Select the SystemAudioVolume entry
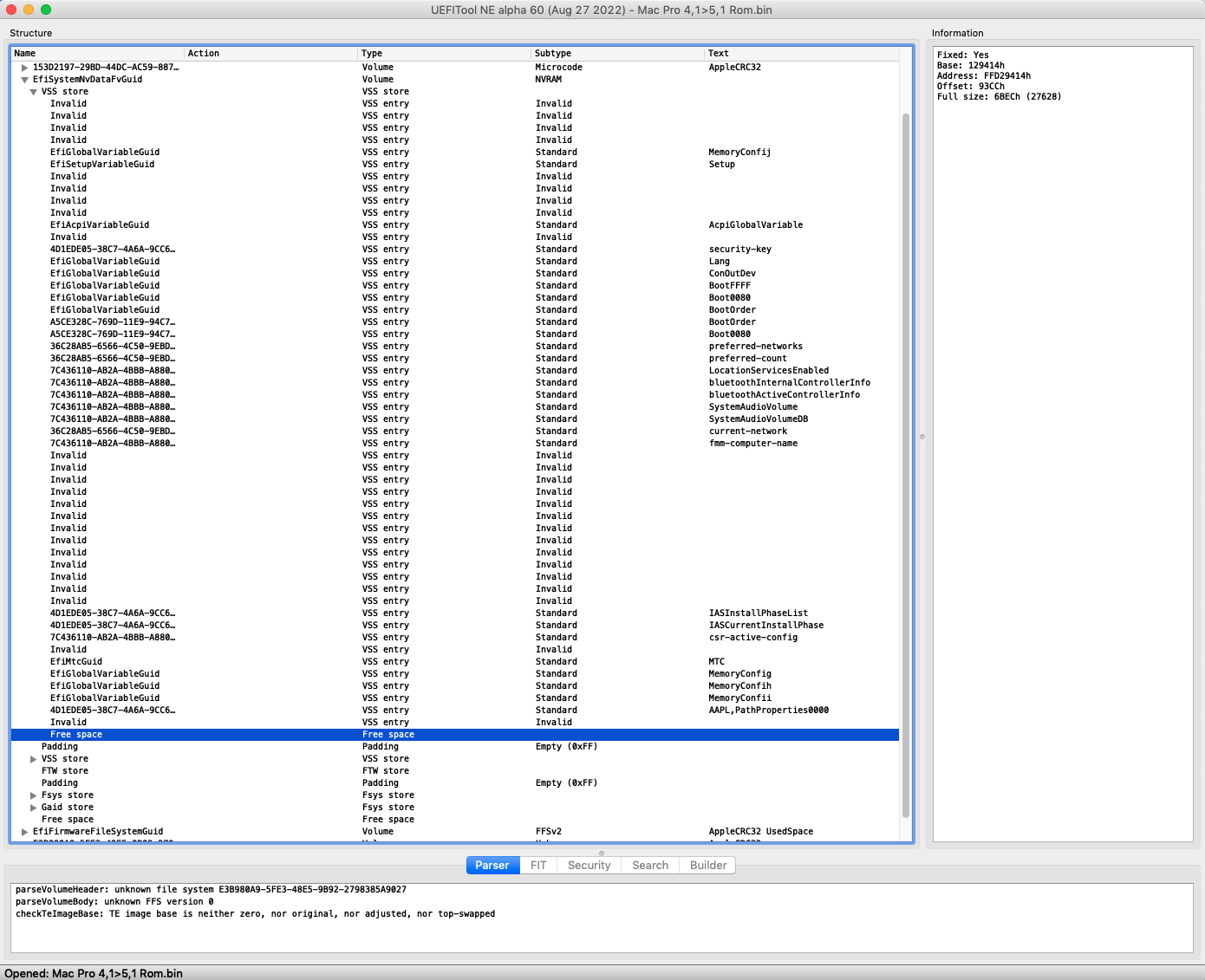 (x=455, y=407)
